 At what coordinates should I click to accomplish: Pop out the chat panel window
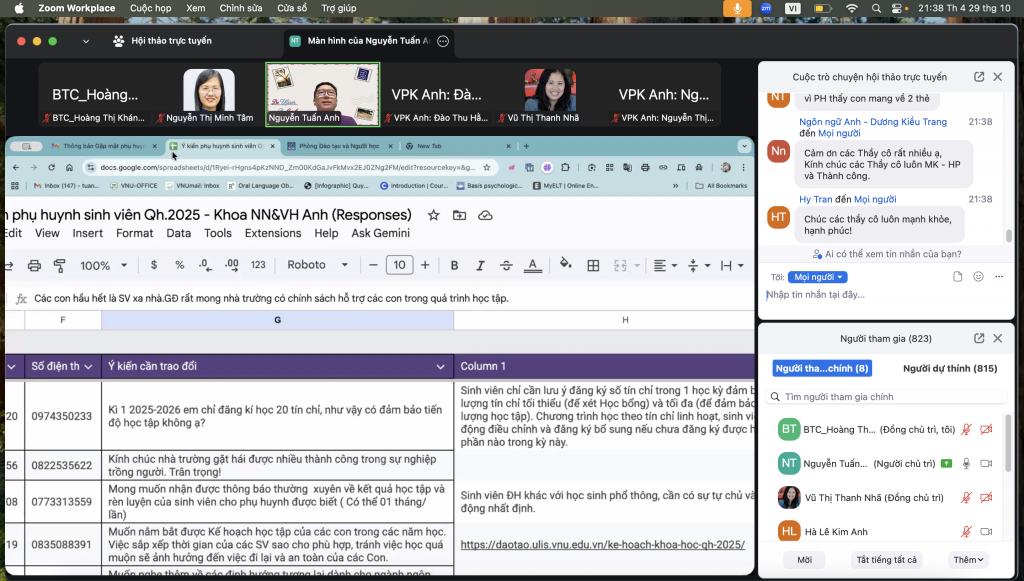pyautogui.click(x=979, y=77)
